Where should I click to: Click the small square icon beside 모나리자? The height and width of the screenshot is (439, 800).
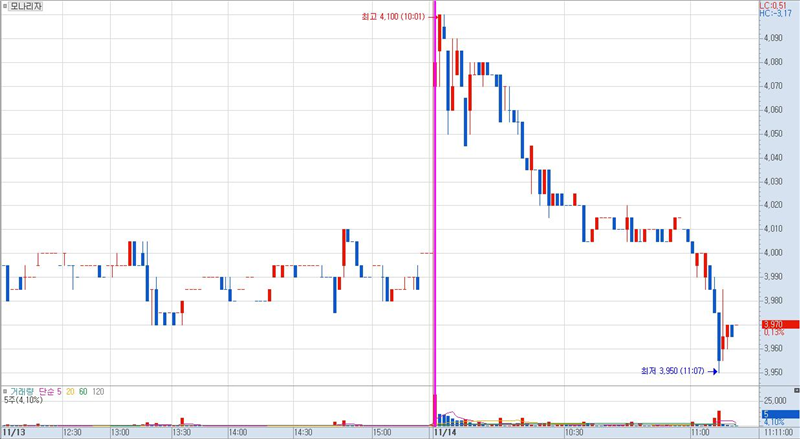[x=5, y=6]
